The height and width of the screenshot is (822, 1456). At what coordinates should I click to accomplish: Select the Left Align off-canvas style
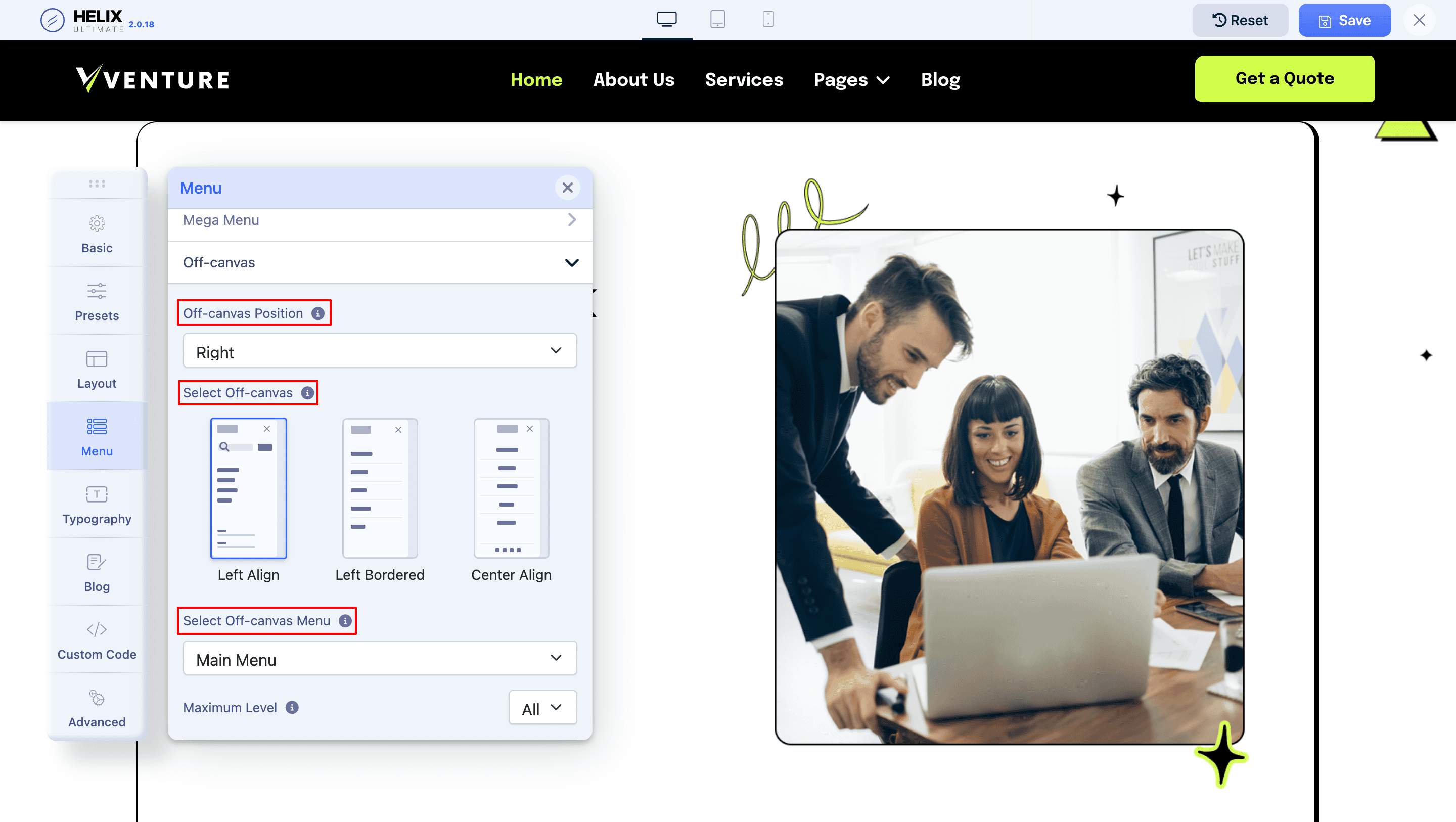pyautogui.click(x=248, y=488)
